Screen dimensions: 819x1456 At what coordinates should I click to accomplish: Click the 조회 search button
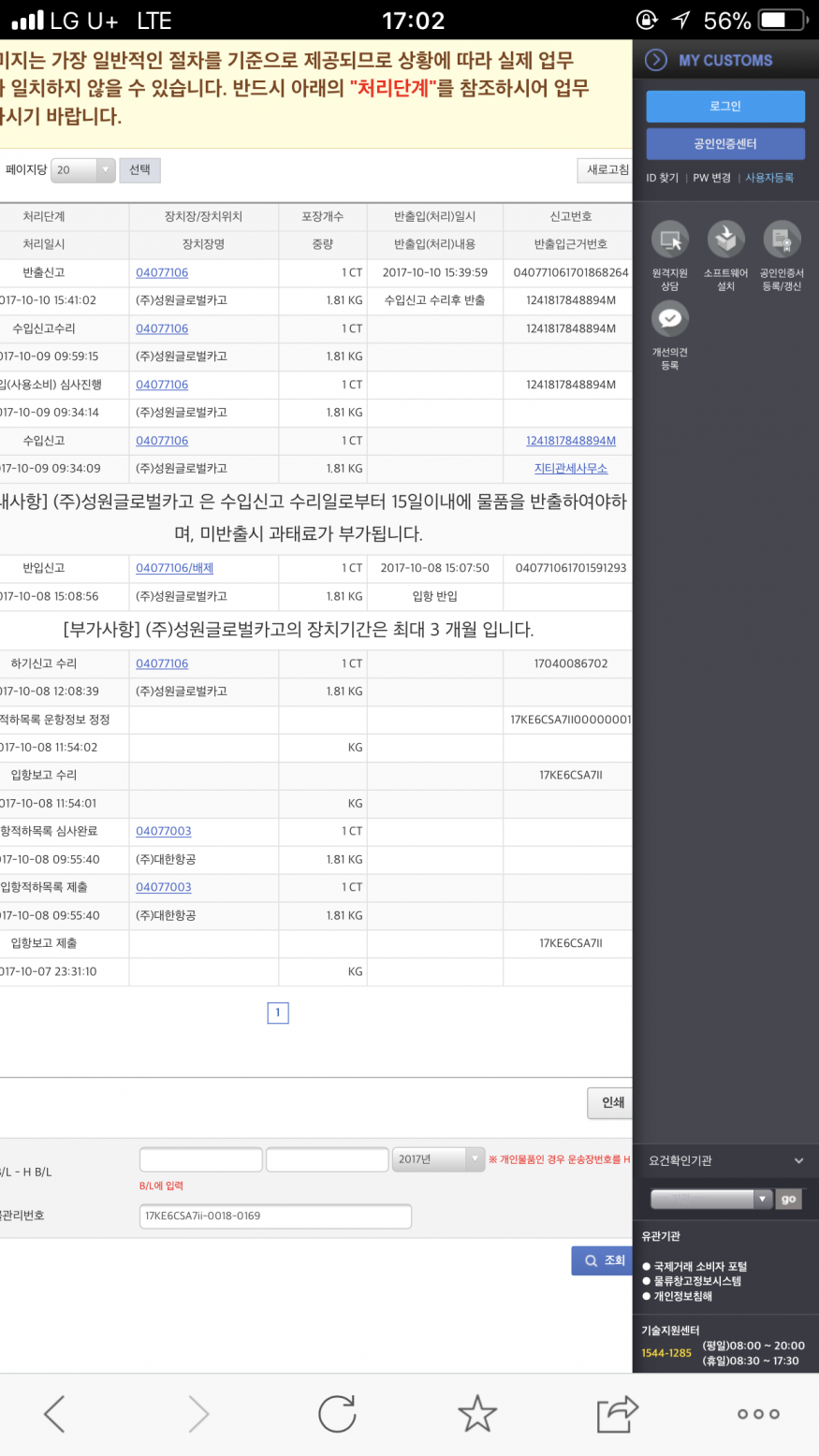[603, 1260]
